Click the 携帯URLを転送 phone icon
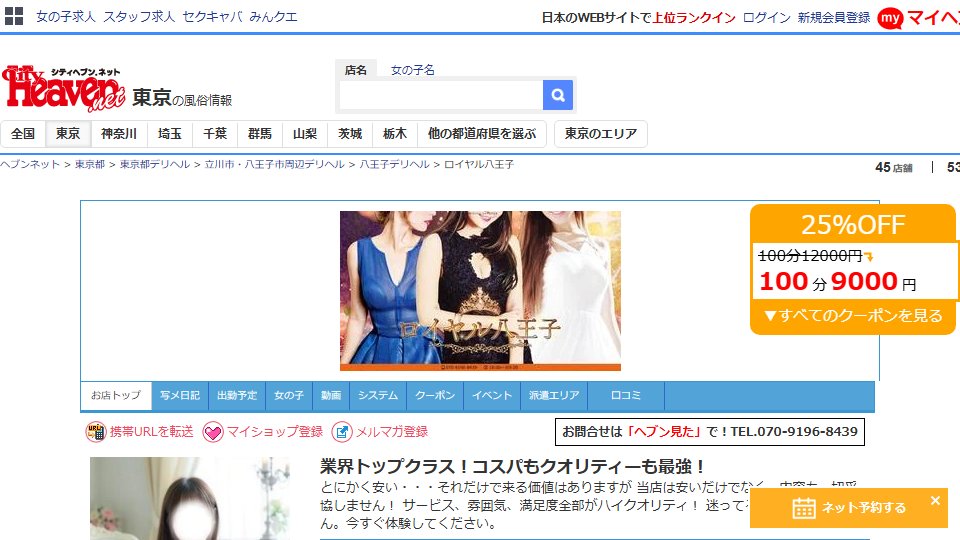This screenshot has width=960, height=540. click(96, 432)
